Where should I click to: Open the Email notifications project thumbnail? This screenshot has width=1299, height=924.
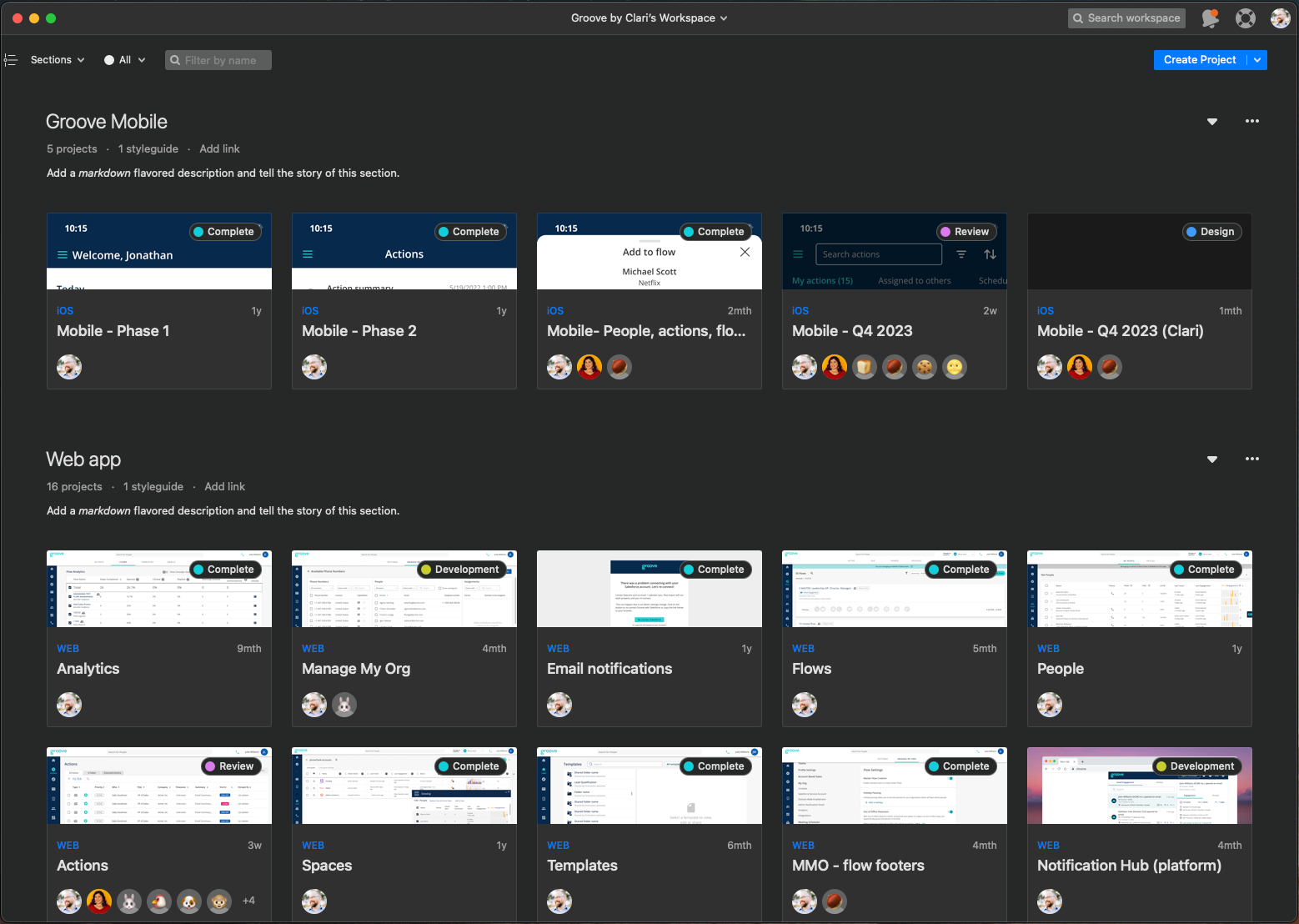click(x=649, y=589)
